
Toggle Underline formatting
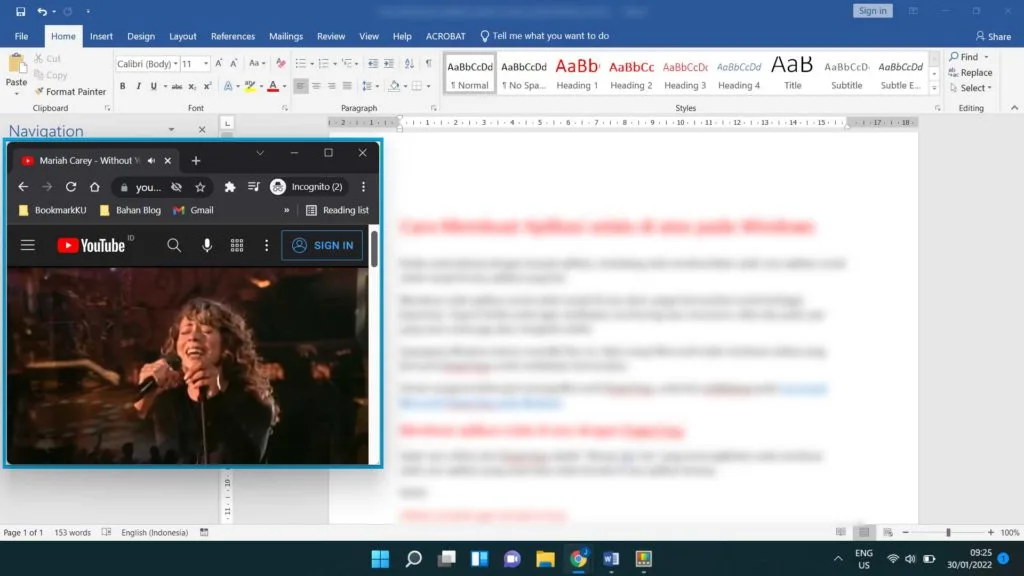(153, 86)
